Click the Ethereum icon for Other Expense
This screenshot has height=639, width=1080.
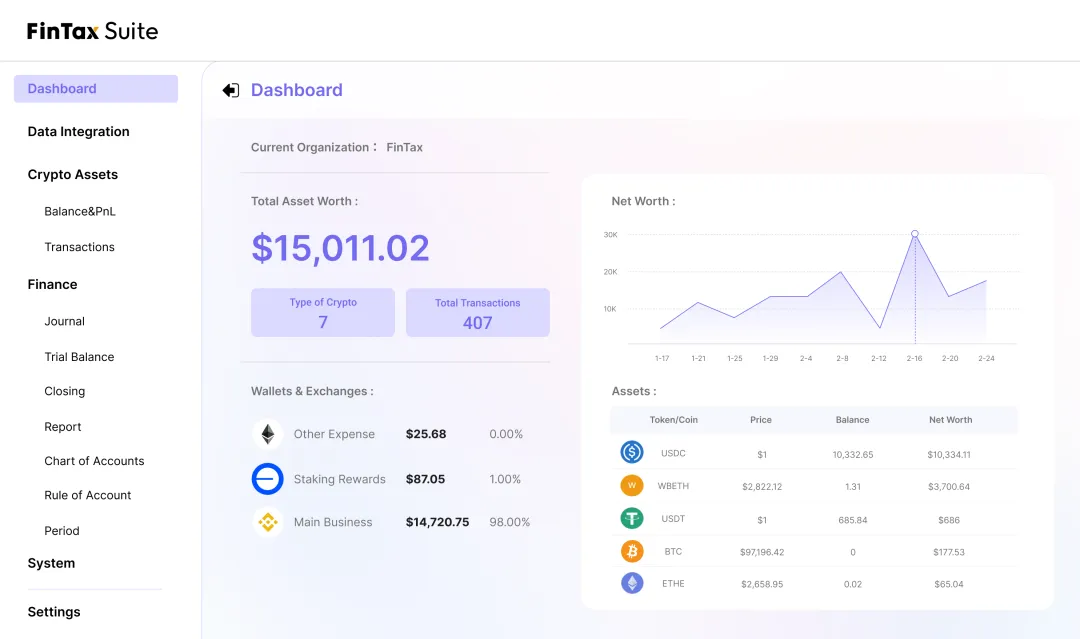pos(267,434)
